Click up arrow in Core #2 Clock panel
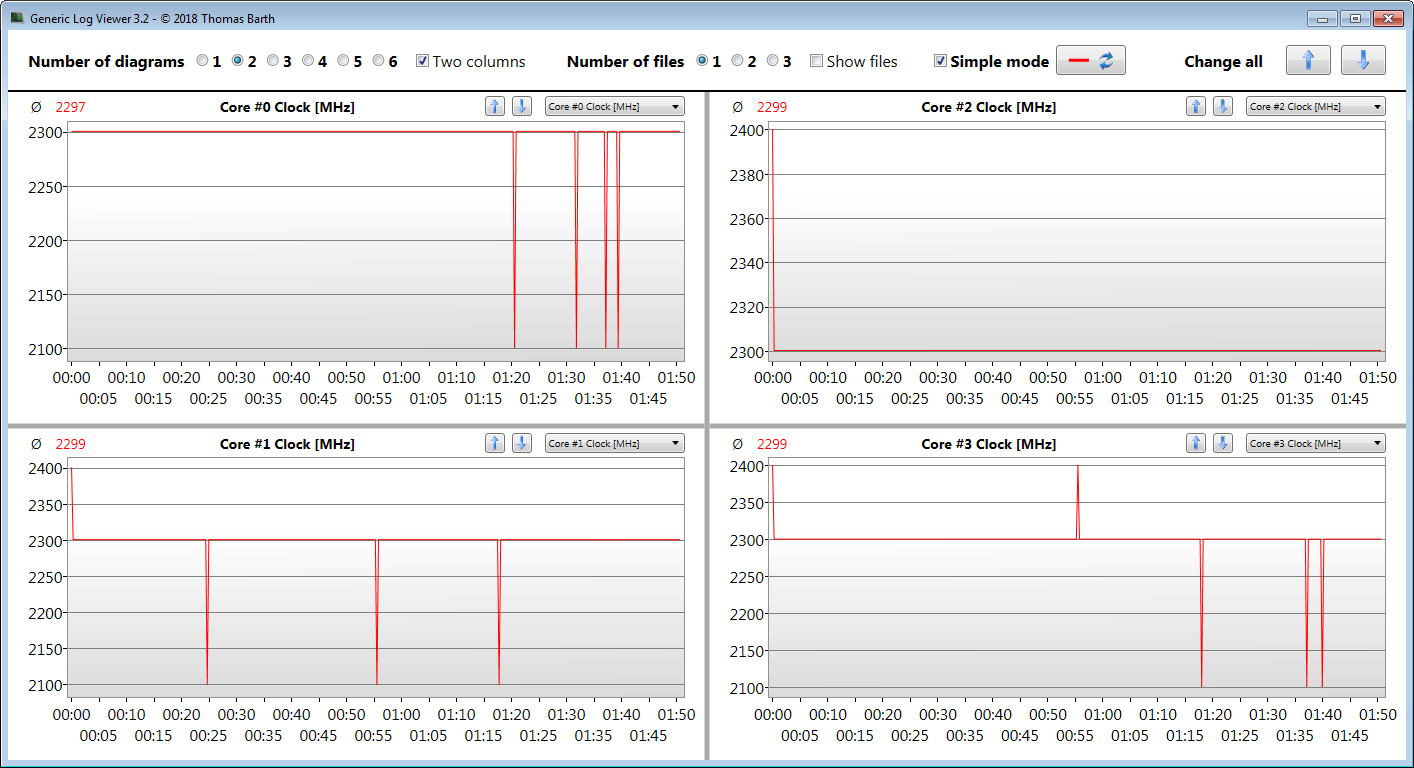Screen dimensions: 1414x768 [1196, 107]
